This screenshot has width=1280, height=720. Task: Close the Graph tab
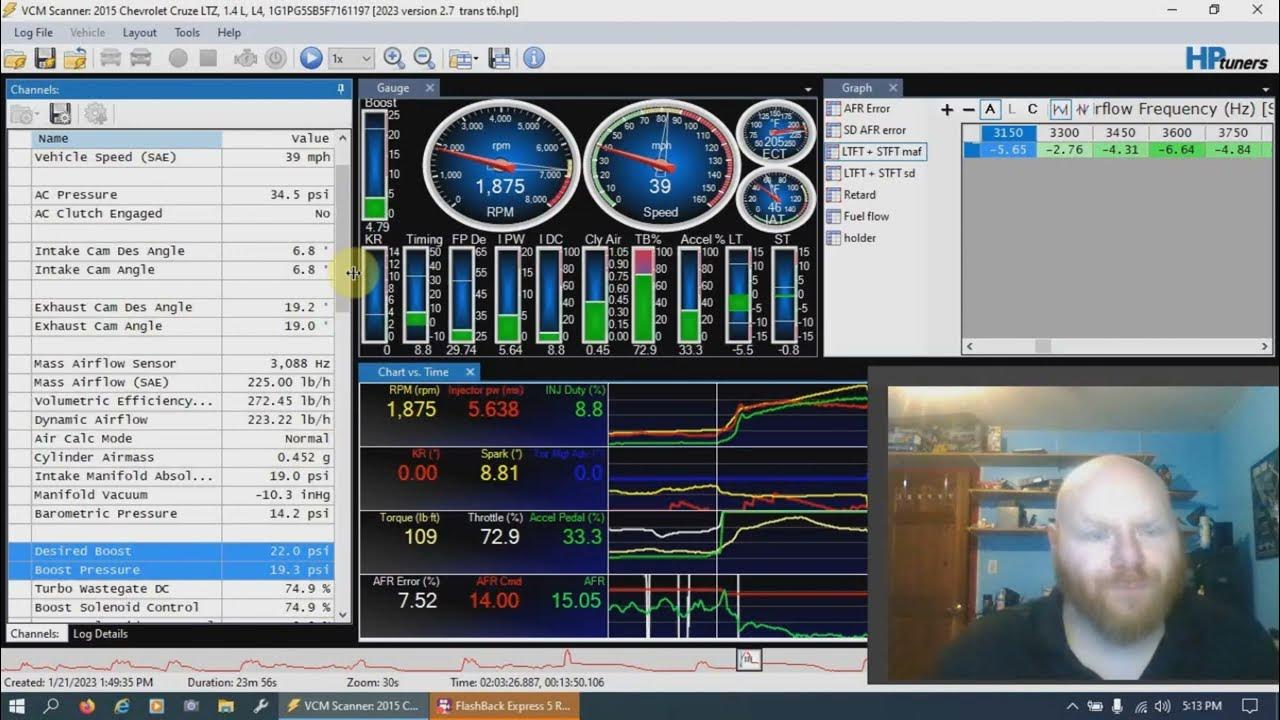pyautogui.click(x=893, y=88)
